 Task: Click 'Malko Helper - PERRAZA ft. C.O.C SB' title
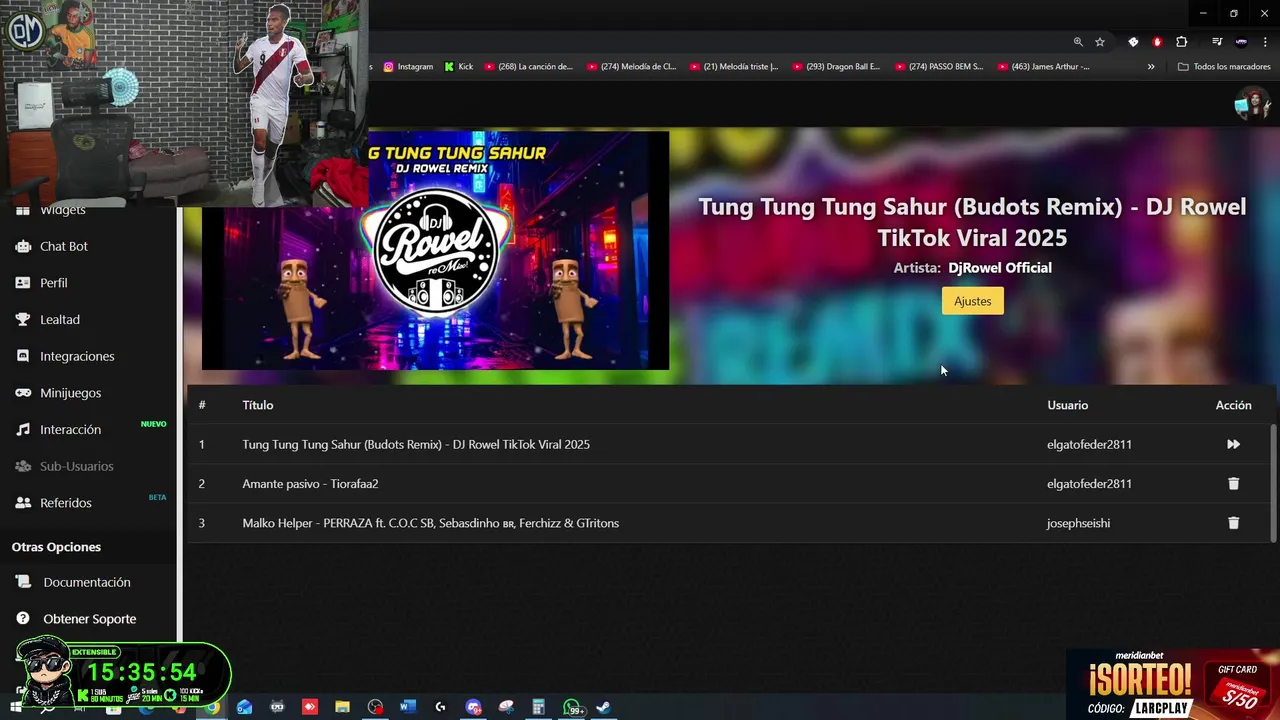[x=430, y=523]
